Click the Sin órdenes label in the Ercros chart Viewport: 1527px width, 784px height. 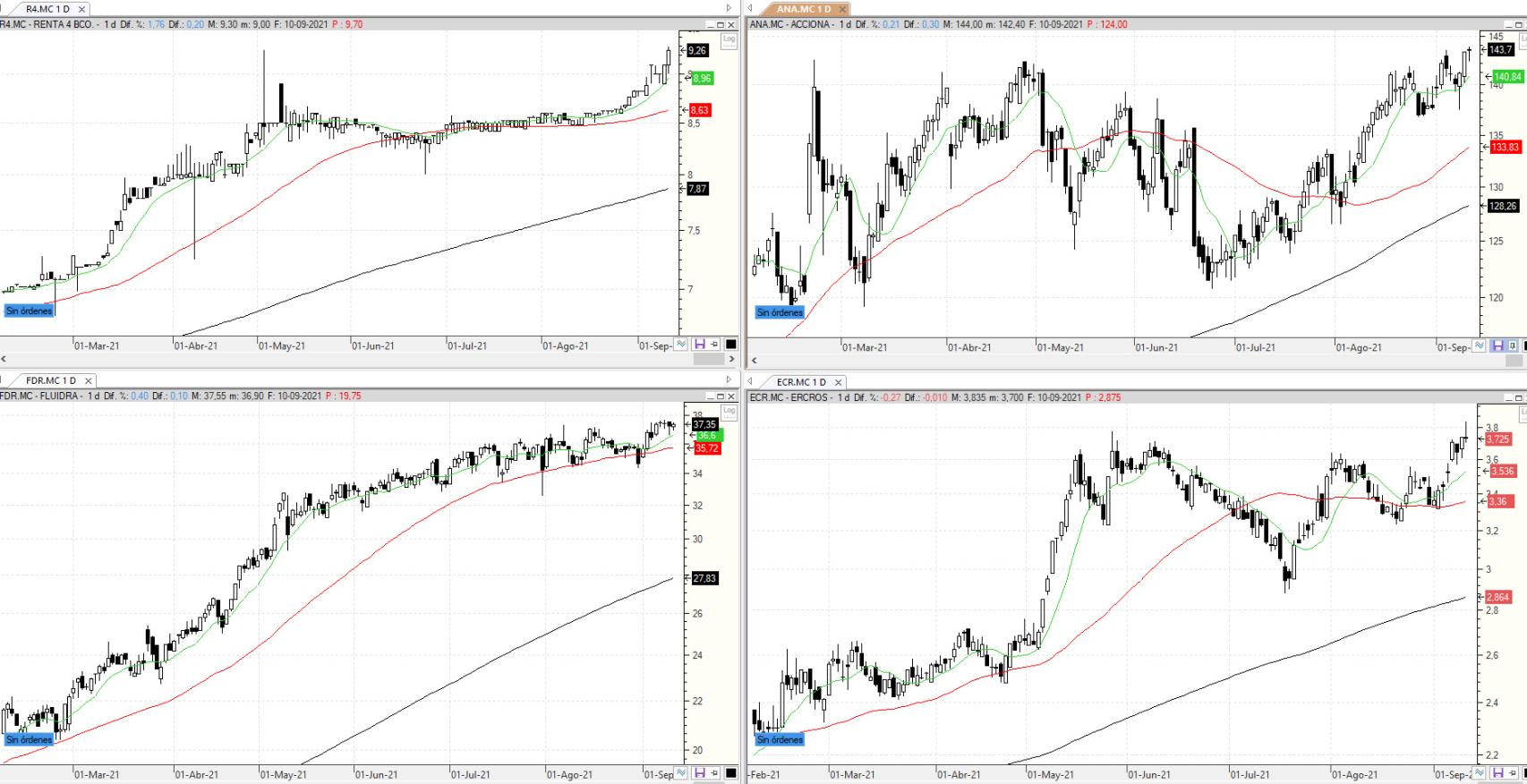coord(780,740)
